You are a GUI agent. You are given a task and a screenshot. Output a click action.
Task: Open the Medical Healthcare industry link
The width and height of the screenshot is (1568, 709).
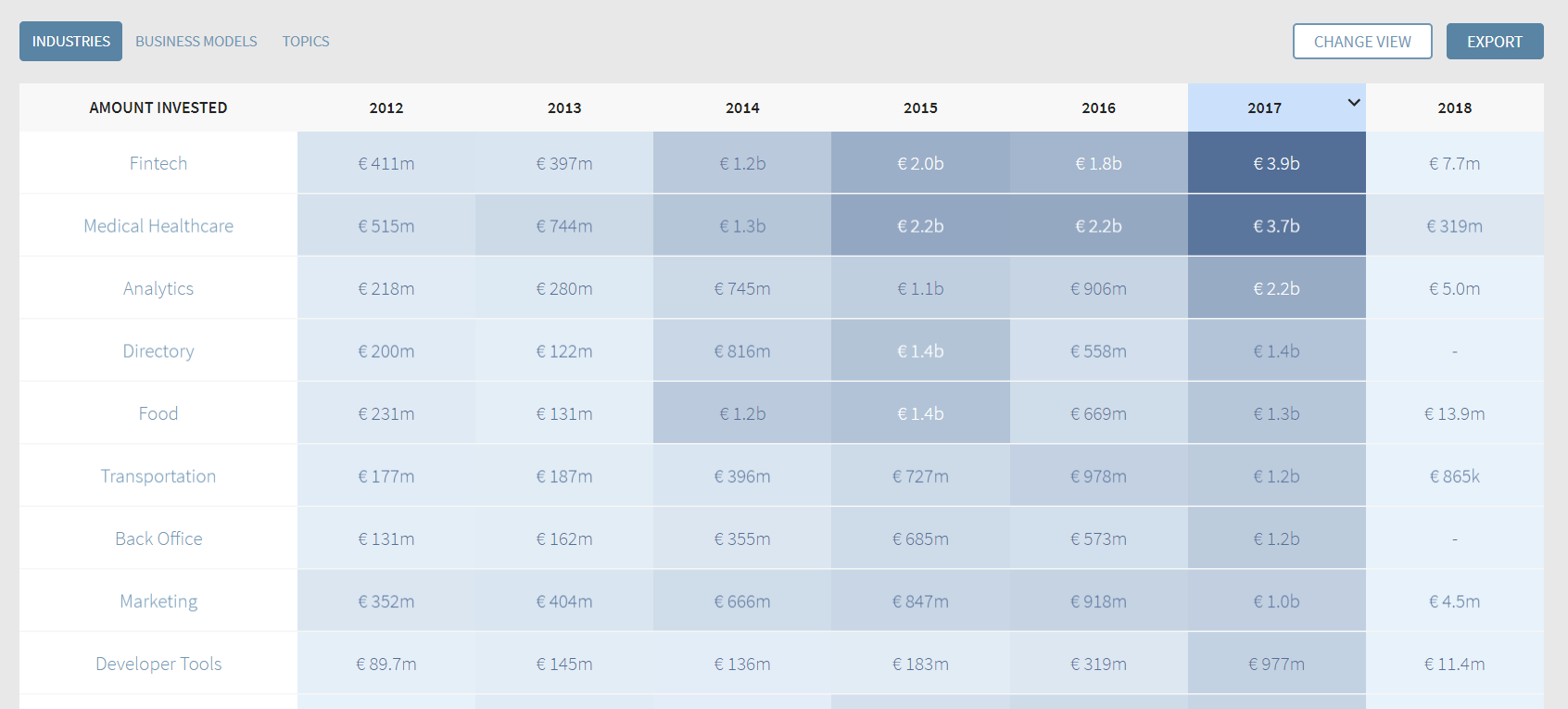coord(158,226)
